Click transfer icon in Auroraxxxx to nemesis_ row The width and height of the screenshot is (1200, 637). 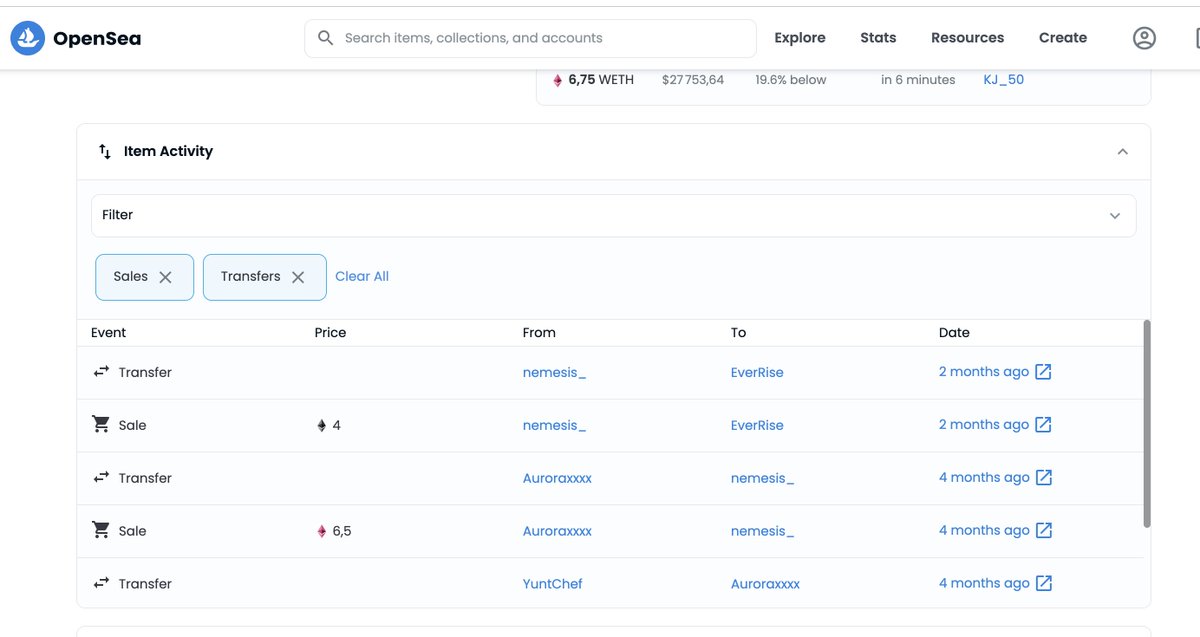pos(101,478)
